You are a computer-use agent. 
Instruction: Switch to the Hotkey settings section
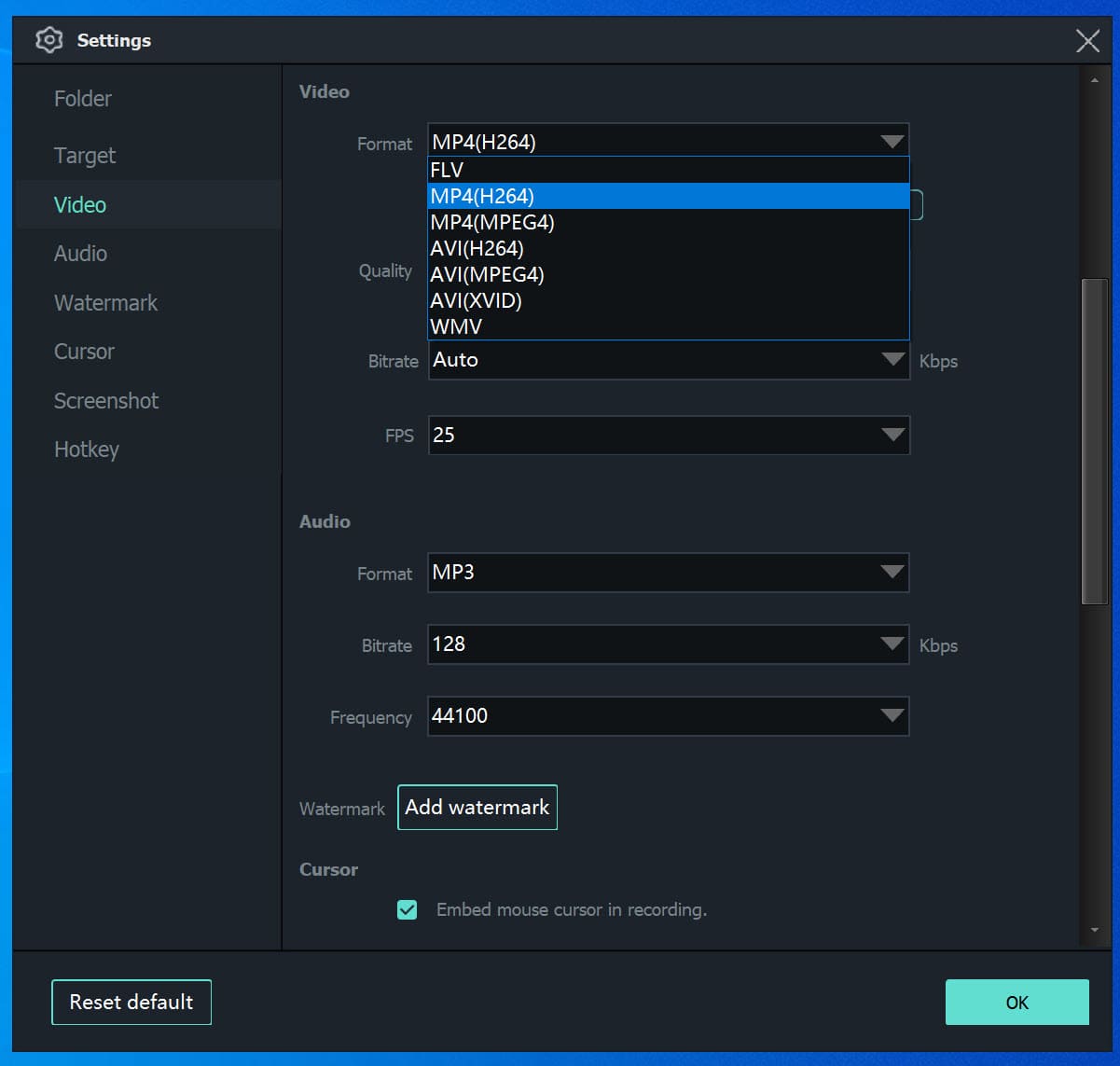click(x=87, y=450)
